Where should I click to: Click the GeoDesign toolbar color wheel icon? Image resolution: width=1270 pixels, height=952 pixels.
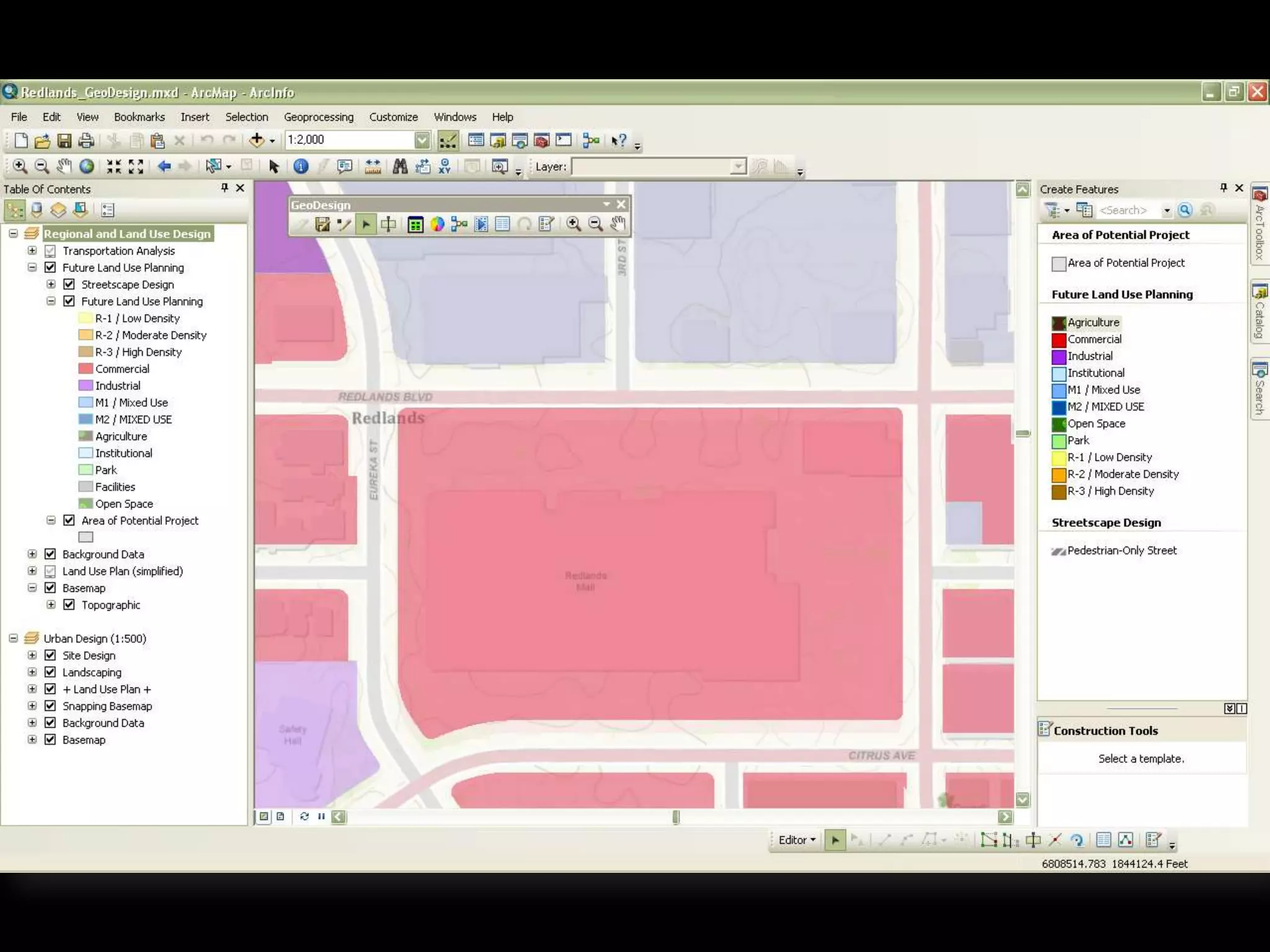pos(437,224)
